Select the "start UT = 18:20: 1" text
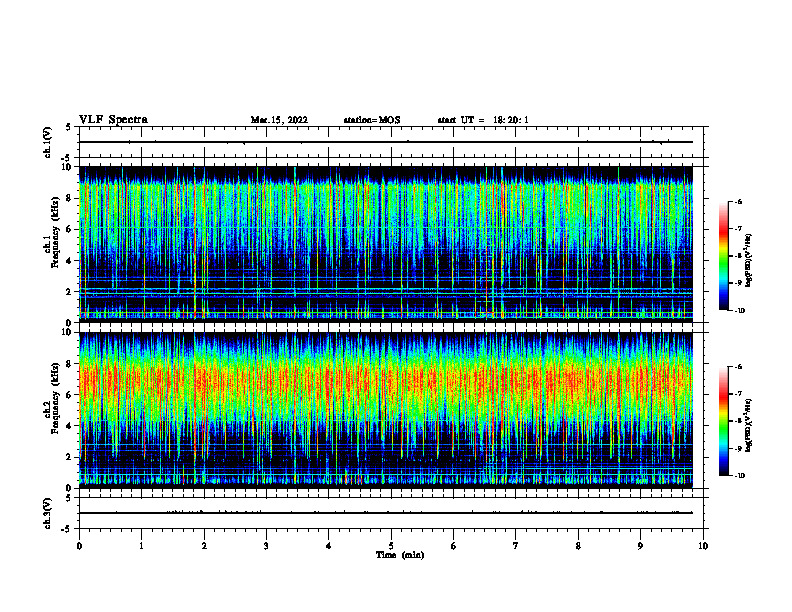The height and width of the screenshot is (612, 792). 483,120
